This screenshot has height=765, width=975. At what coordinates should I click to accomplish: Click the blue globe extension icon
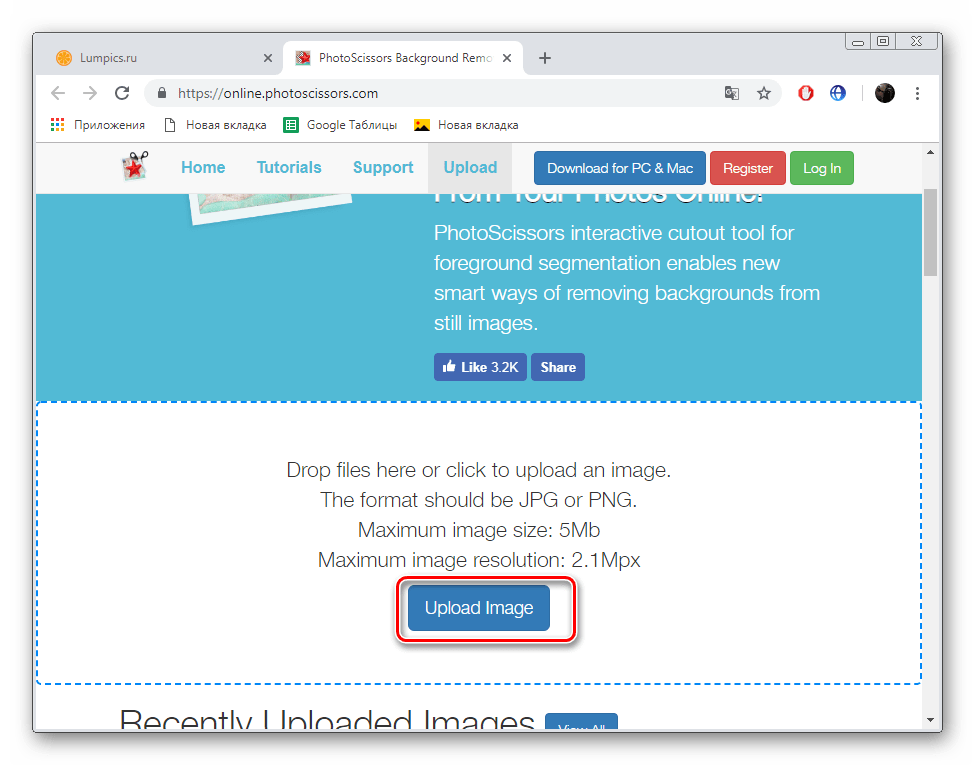(x=838, y=93)
